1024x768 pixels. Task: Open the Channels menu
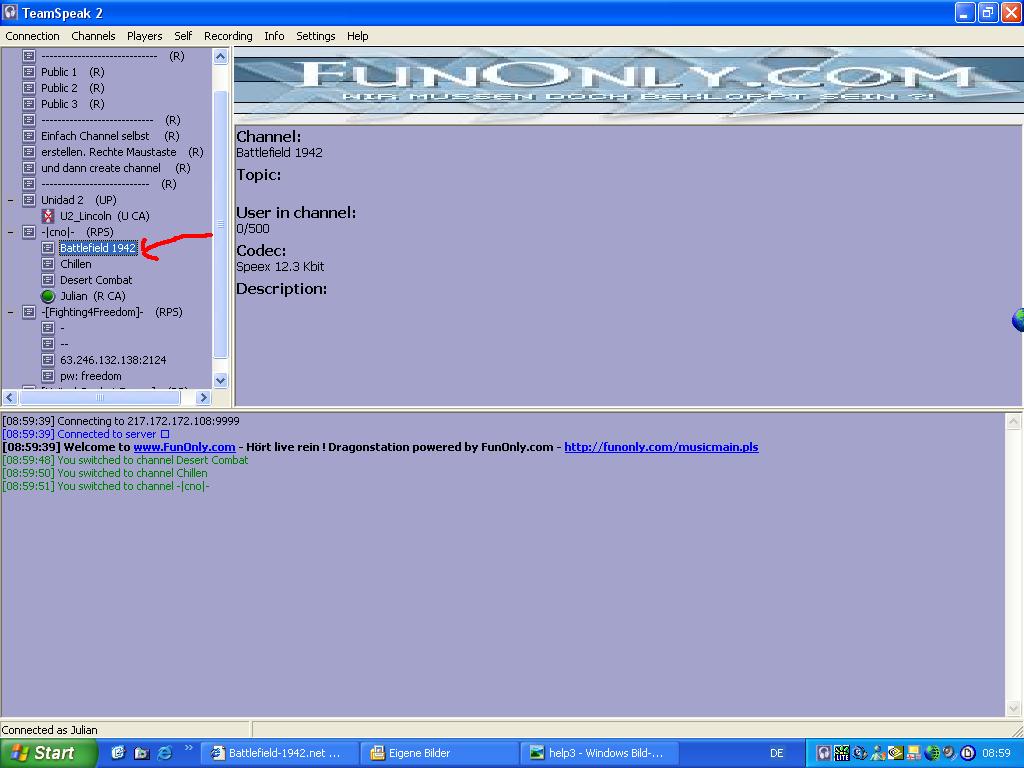[x=93, y=36]
